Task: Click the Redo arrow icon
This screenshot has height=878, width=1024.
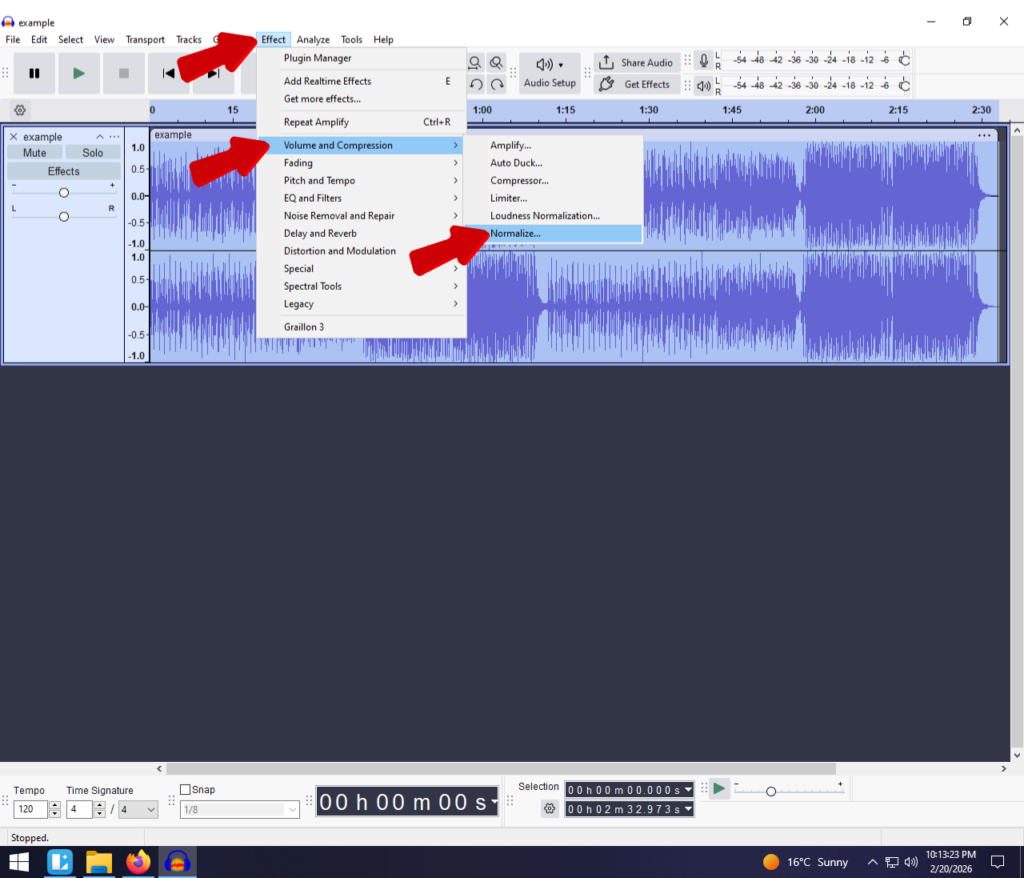Action: (496, 85)
